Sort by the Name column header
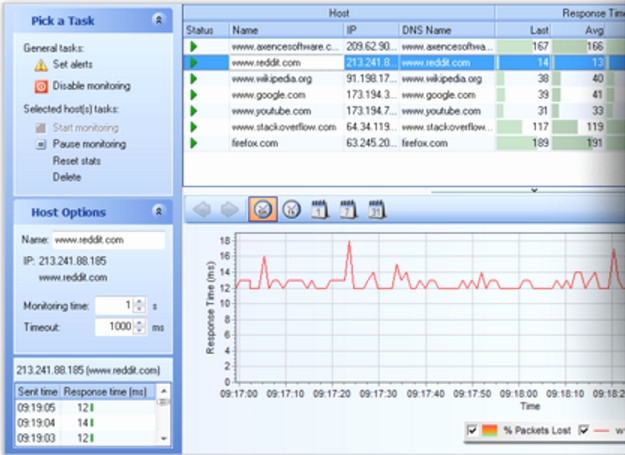This screenshot has width=625, height=455. click(x=286, y=30)
